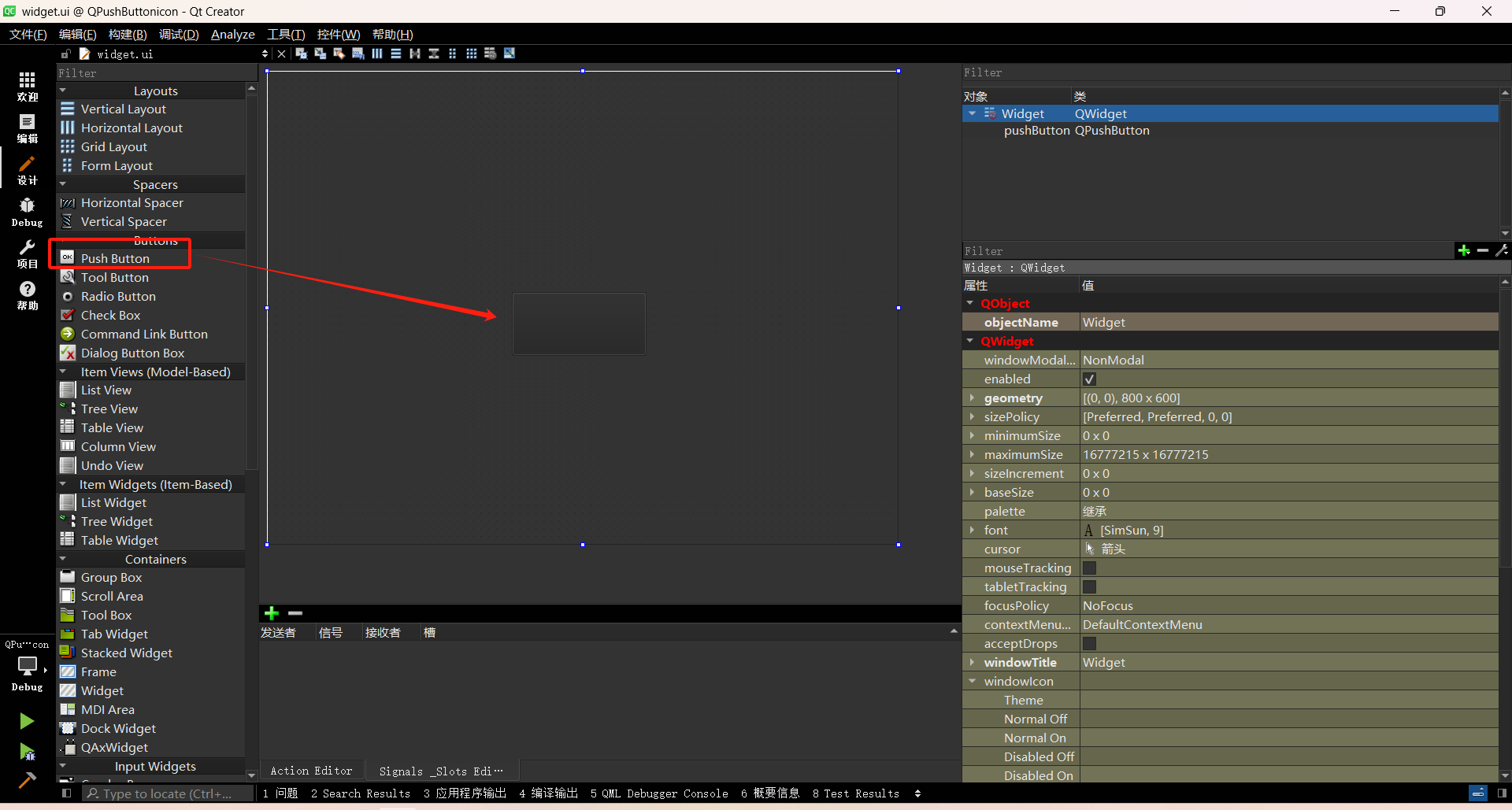Screen dimensions: 1512x810
Task: Click the Start Debugging run icon
Action: [27, 752]
